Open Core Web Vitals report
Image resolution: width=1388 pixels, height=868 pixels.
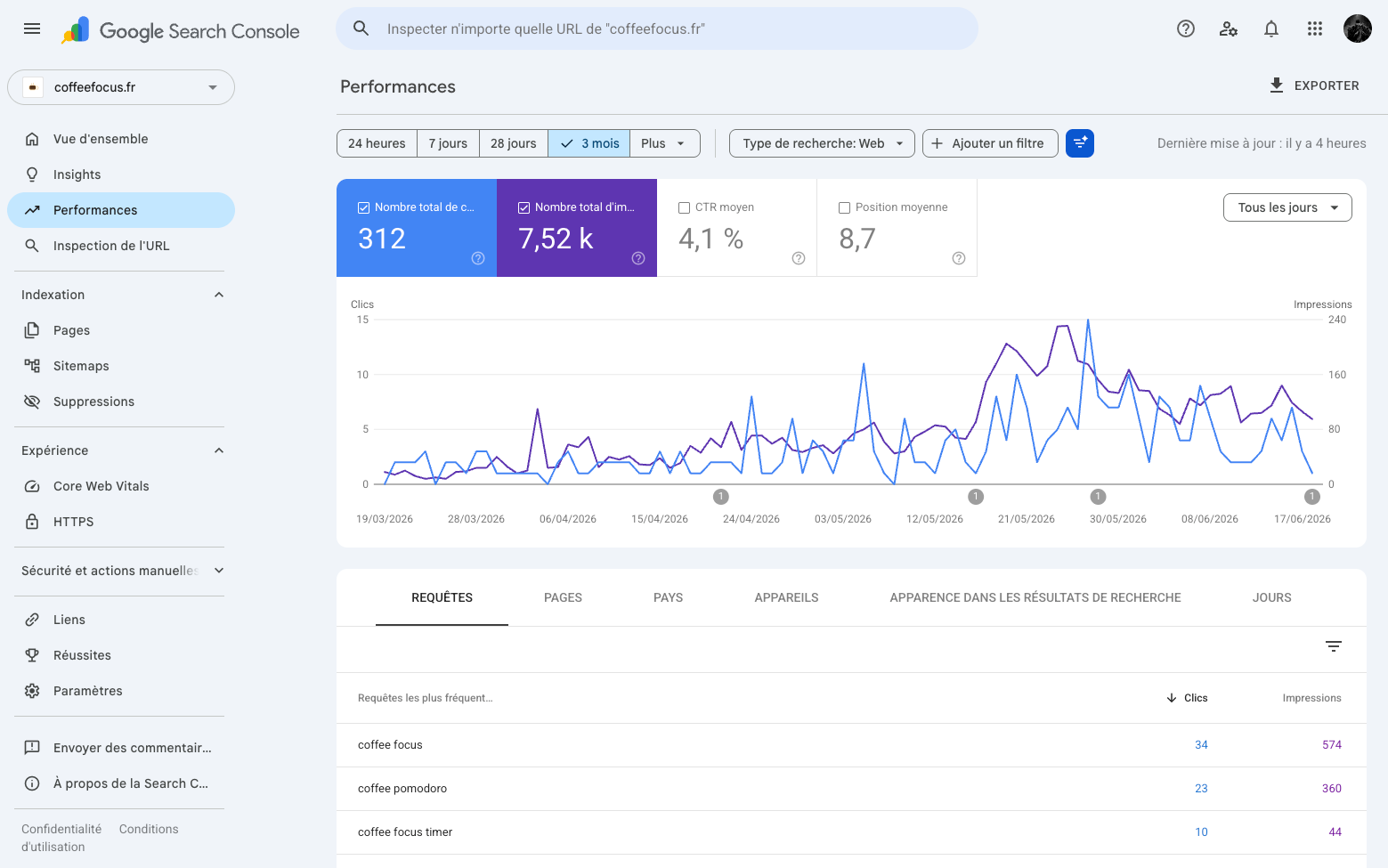click(x=121, y=486)
